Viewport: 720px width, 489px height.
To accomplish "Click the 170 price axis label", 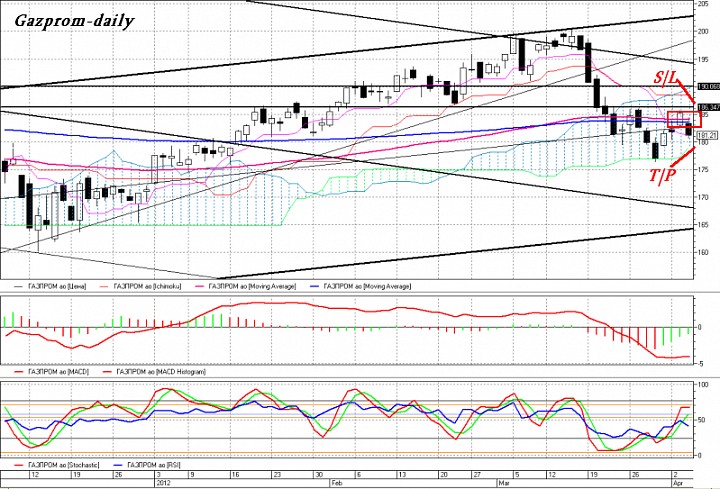I will [703, 197].
